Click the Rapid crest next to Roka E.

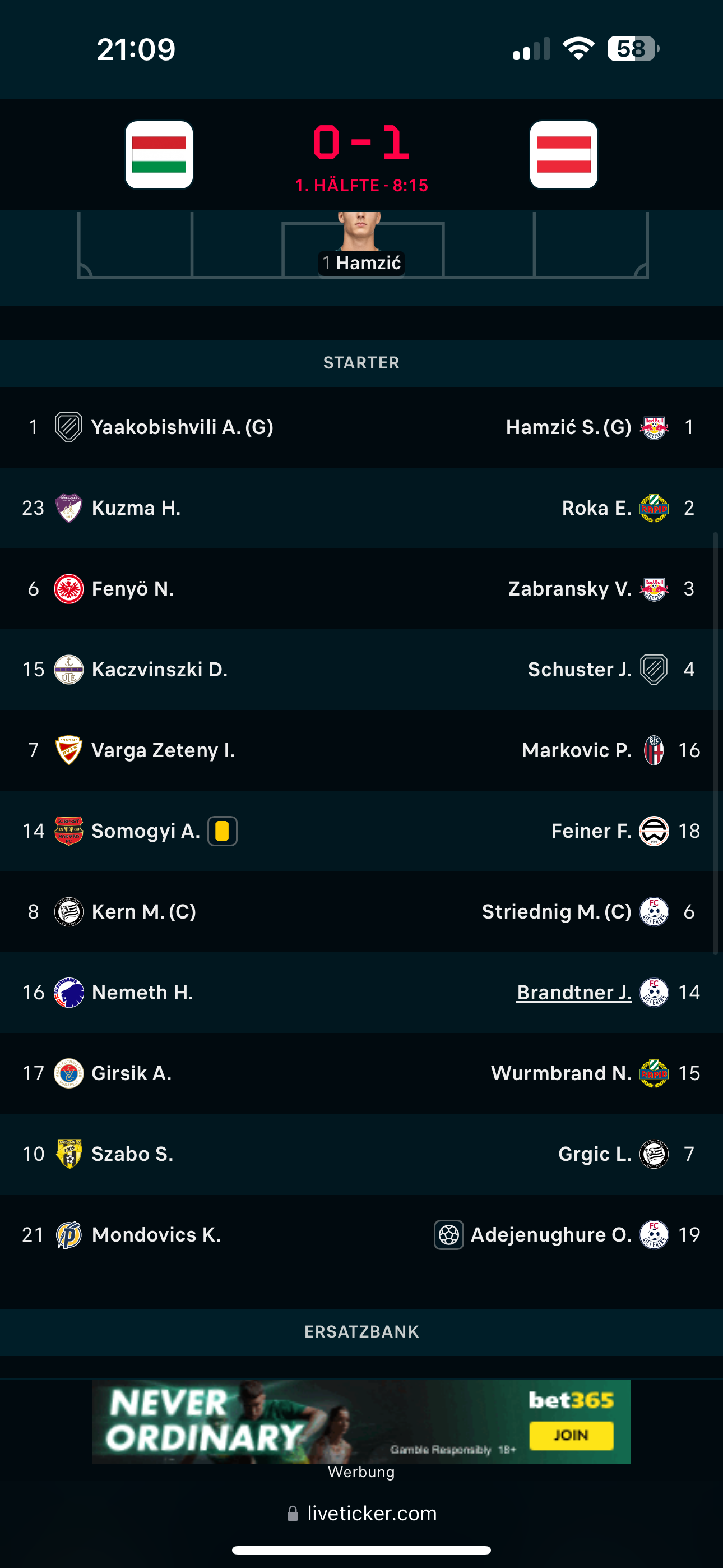point(654,508)
